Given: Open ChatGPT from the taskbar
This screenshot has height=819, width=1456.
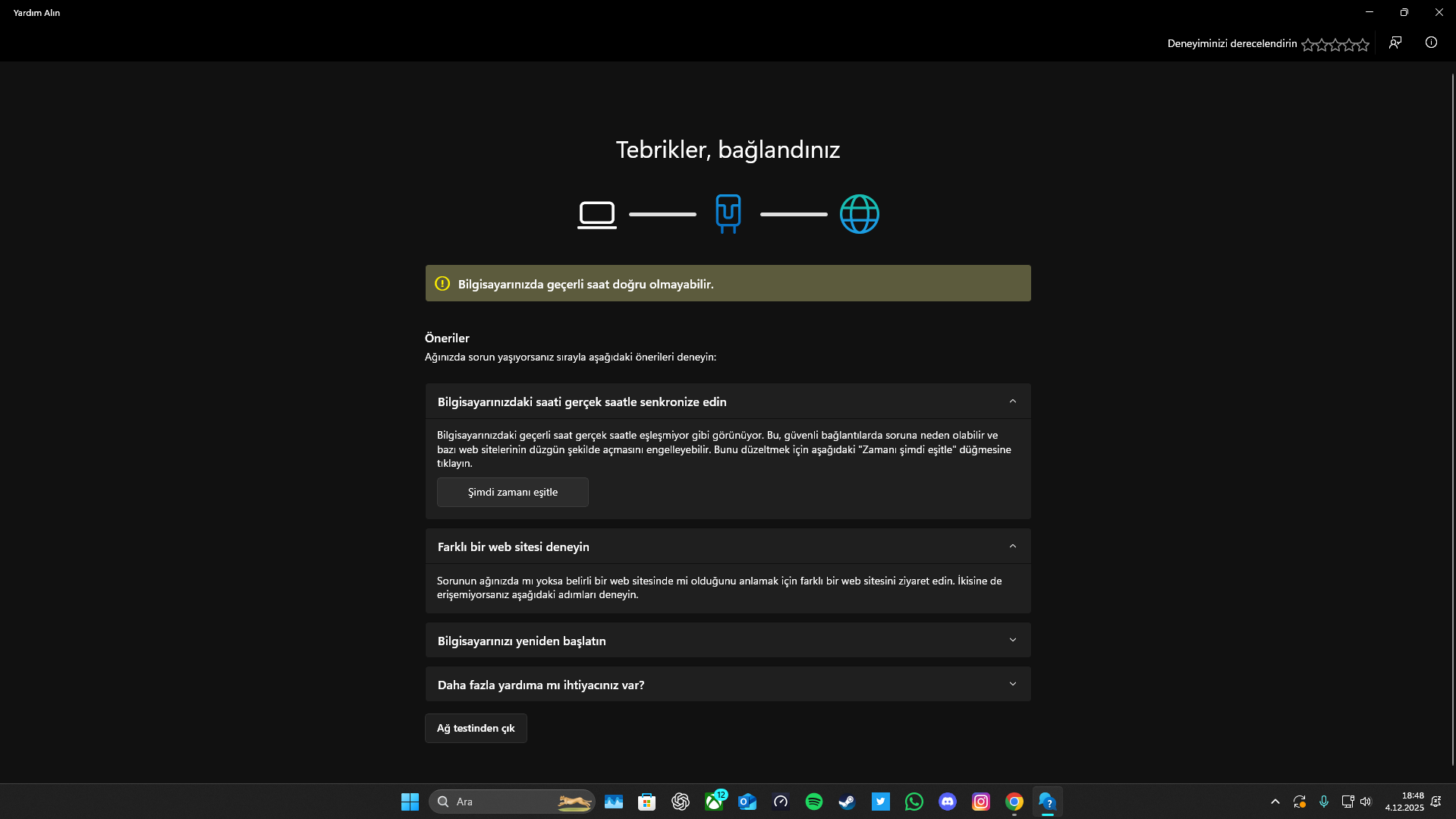Looking at the screenshot, I should click(x=681, y=802).
